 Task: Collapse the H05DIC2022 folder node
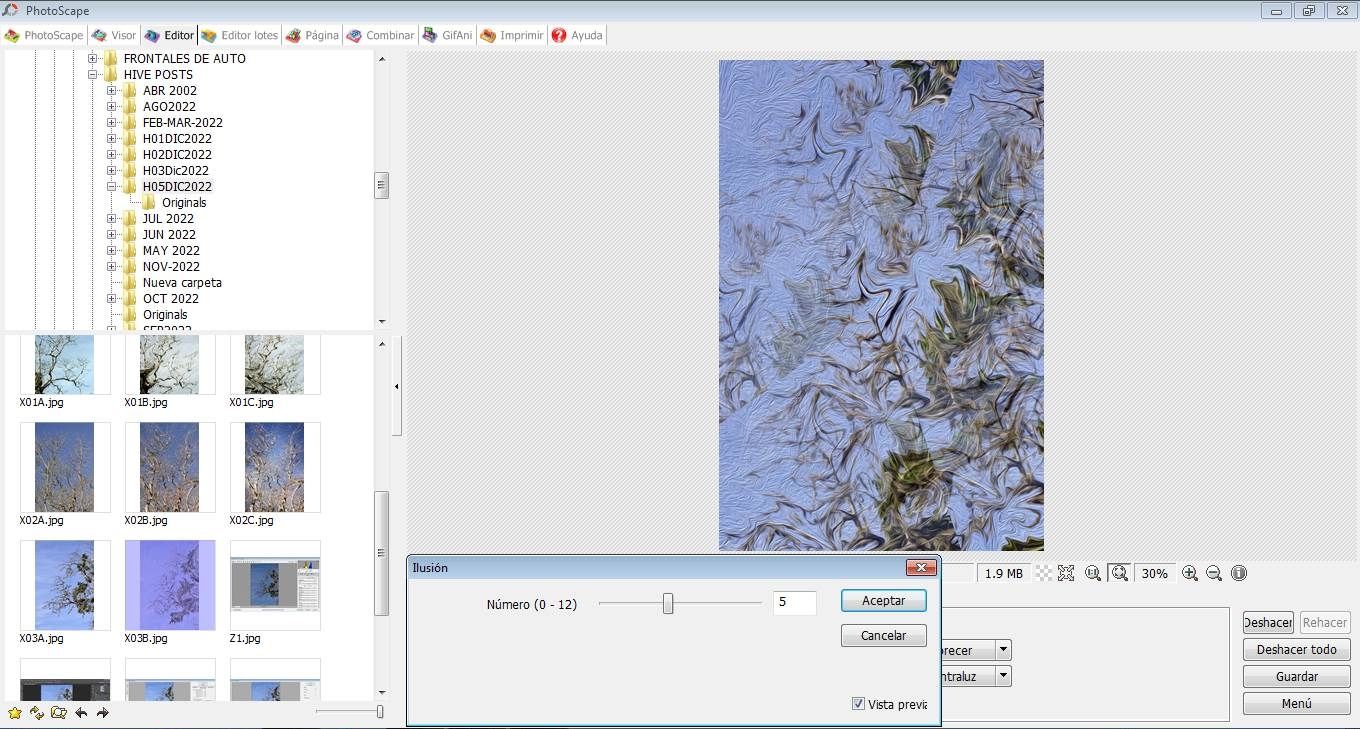[x=112, y=186]
